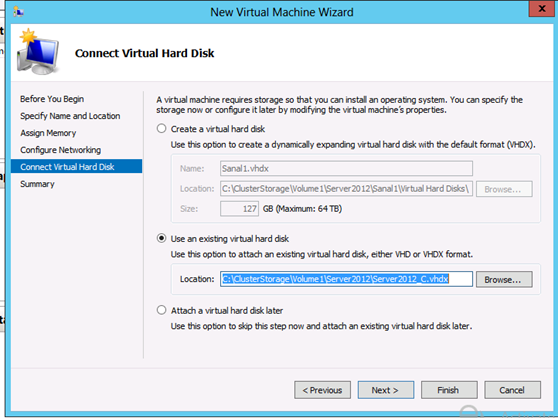Click the new disk Location path field
Screen dimensions: 558x418
(346, 189)
